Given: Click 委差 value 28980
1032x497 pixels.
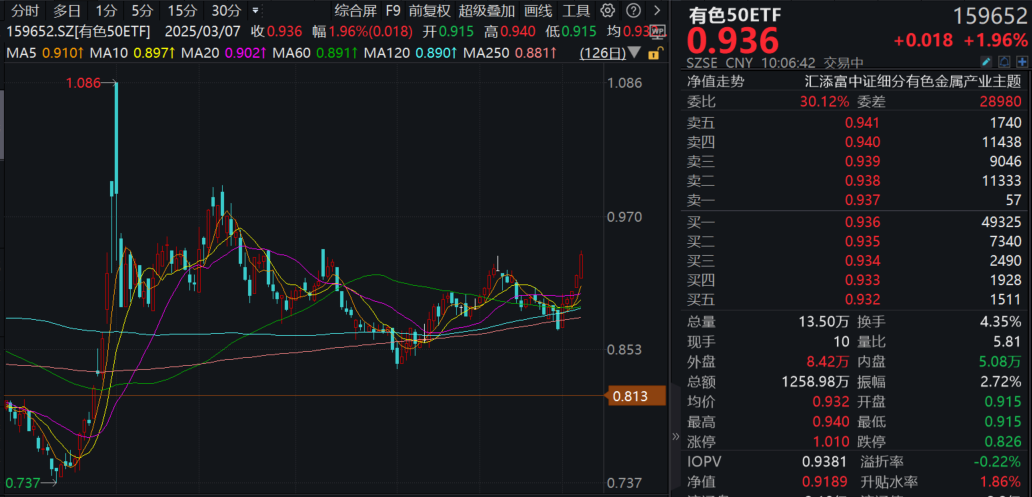Looking at the screenshot, I should 1000,101.
